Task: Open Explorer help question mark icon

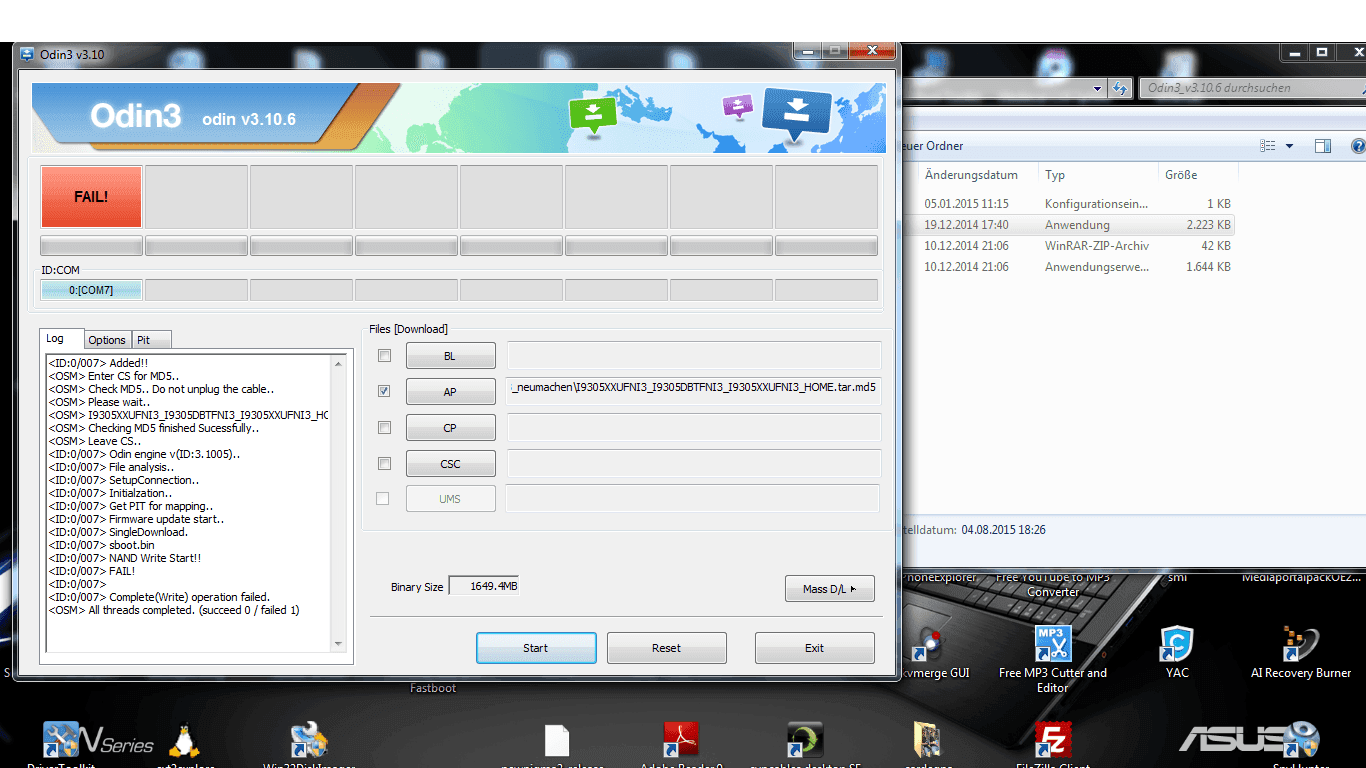Action: pos(1358,146)
